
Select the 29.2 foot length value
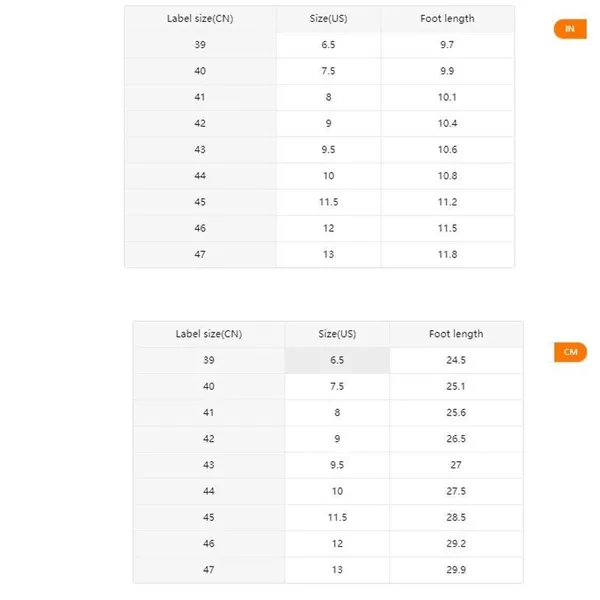[x=456, y=543]
